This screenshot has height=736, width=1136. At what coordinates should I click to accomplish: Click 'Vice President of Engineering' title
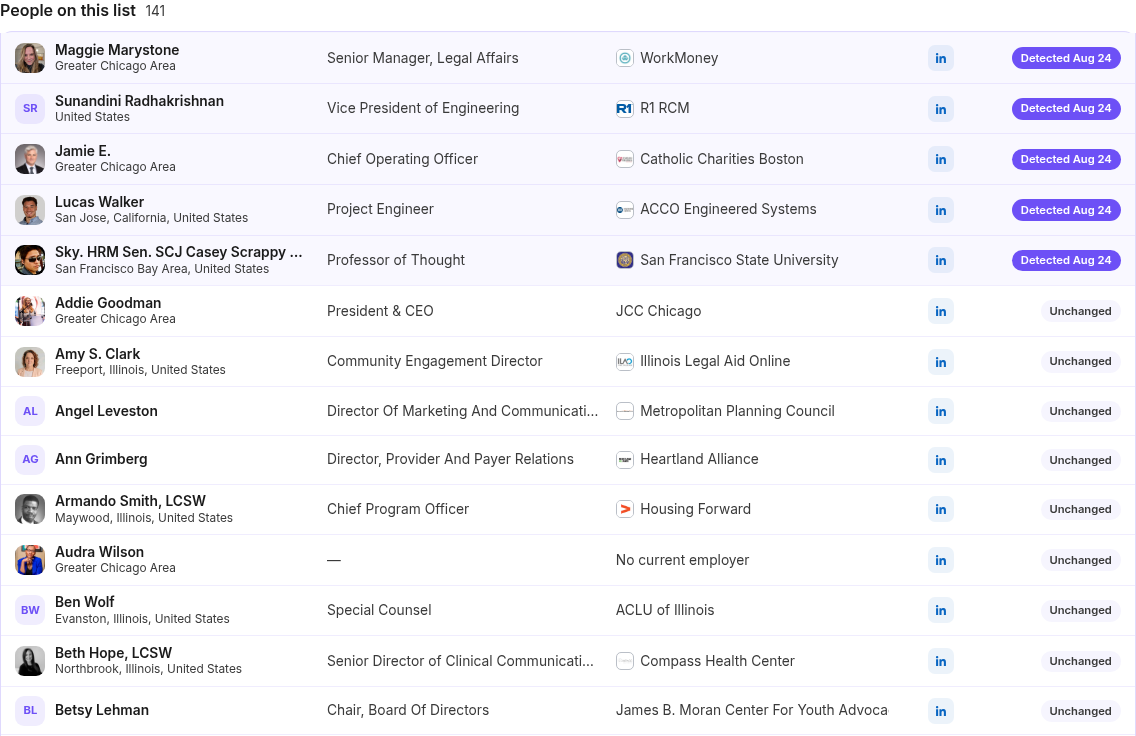click(423, 108)
